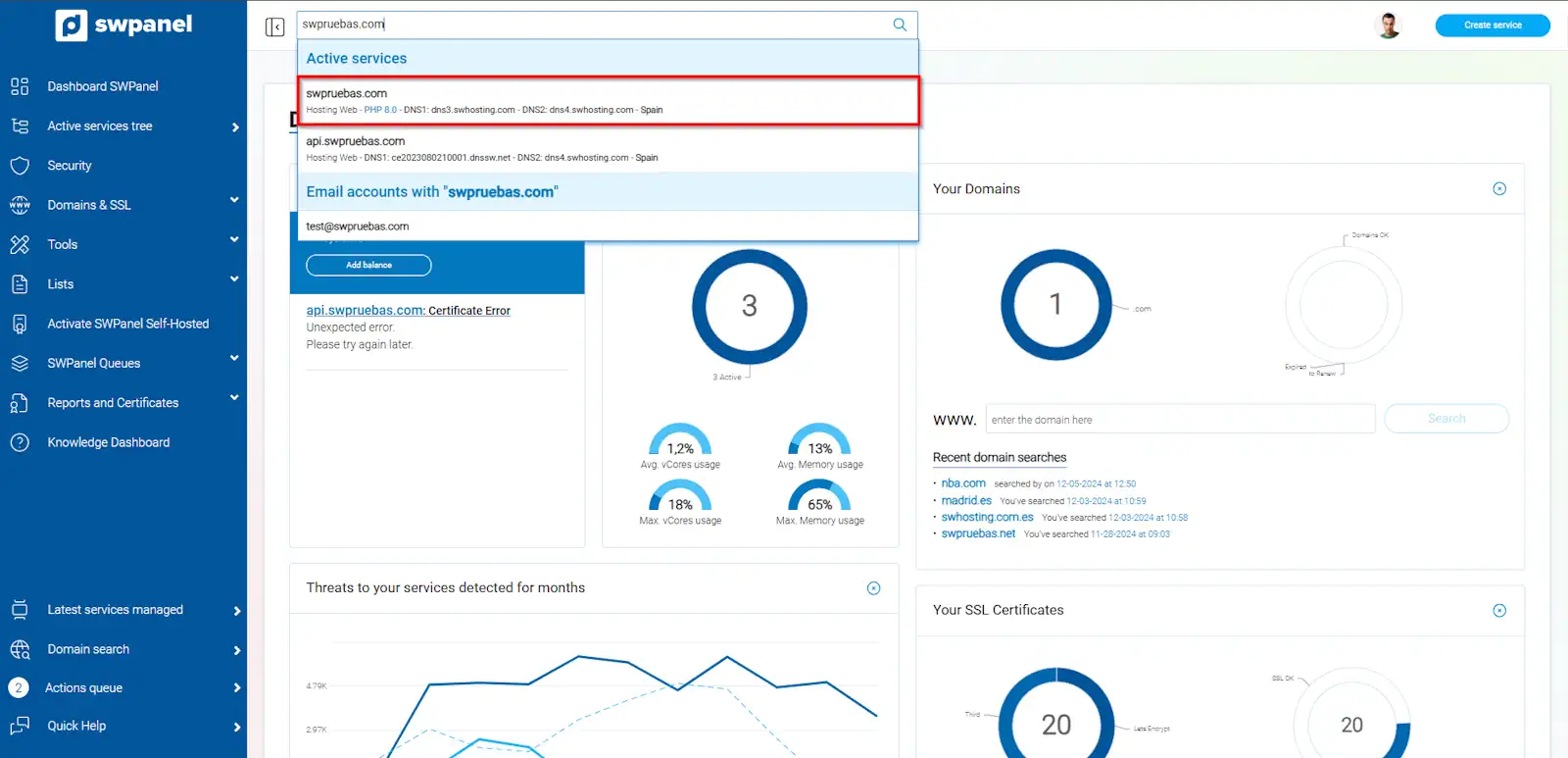
Task: Expand the Active services tree arrow
Action: pyautogui.click(x=235, y=126)
